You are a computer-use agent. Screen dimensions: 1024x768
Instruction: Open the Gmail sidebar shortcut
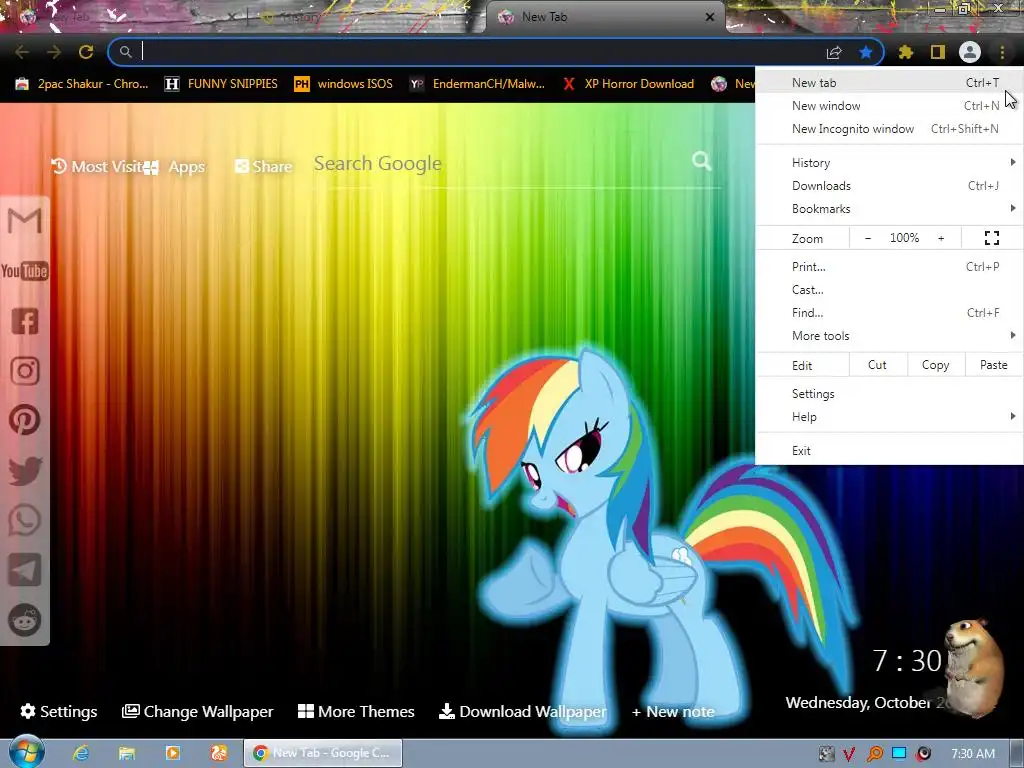[x=25, y=221]
